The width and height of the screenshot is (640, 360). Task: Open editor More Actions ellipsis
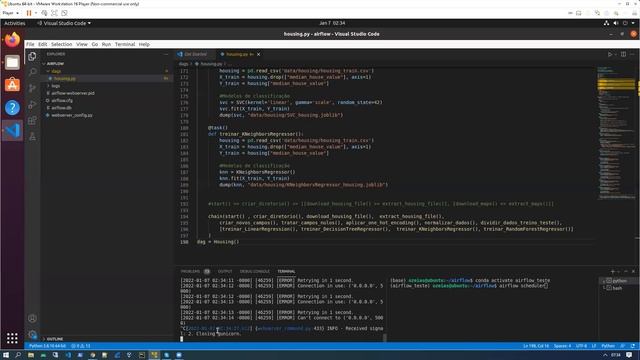[x=632, y=54]
